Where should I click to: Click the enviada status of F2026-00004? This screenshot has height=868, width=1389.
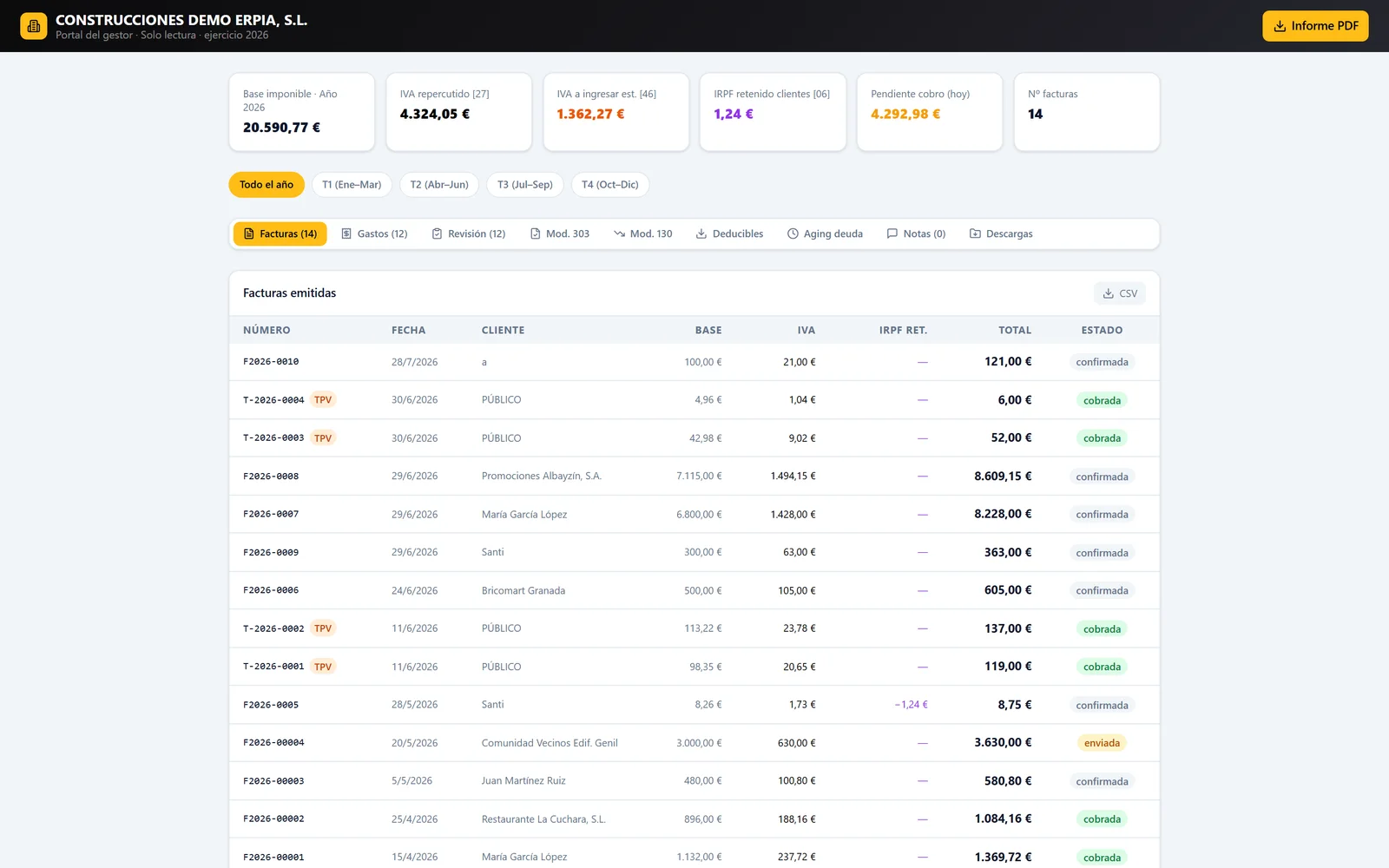coord(1102,743)
